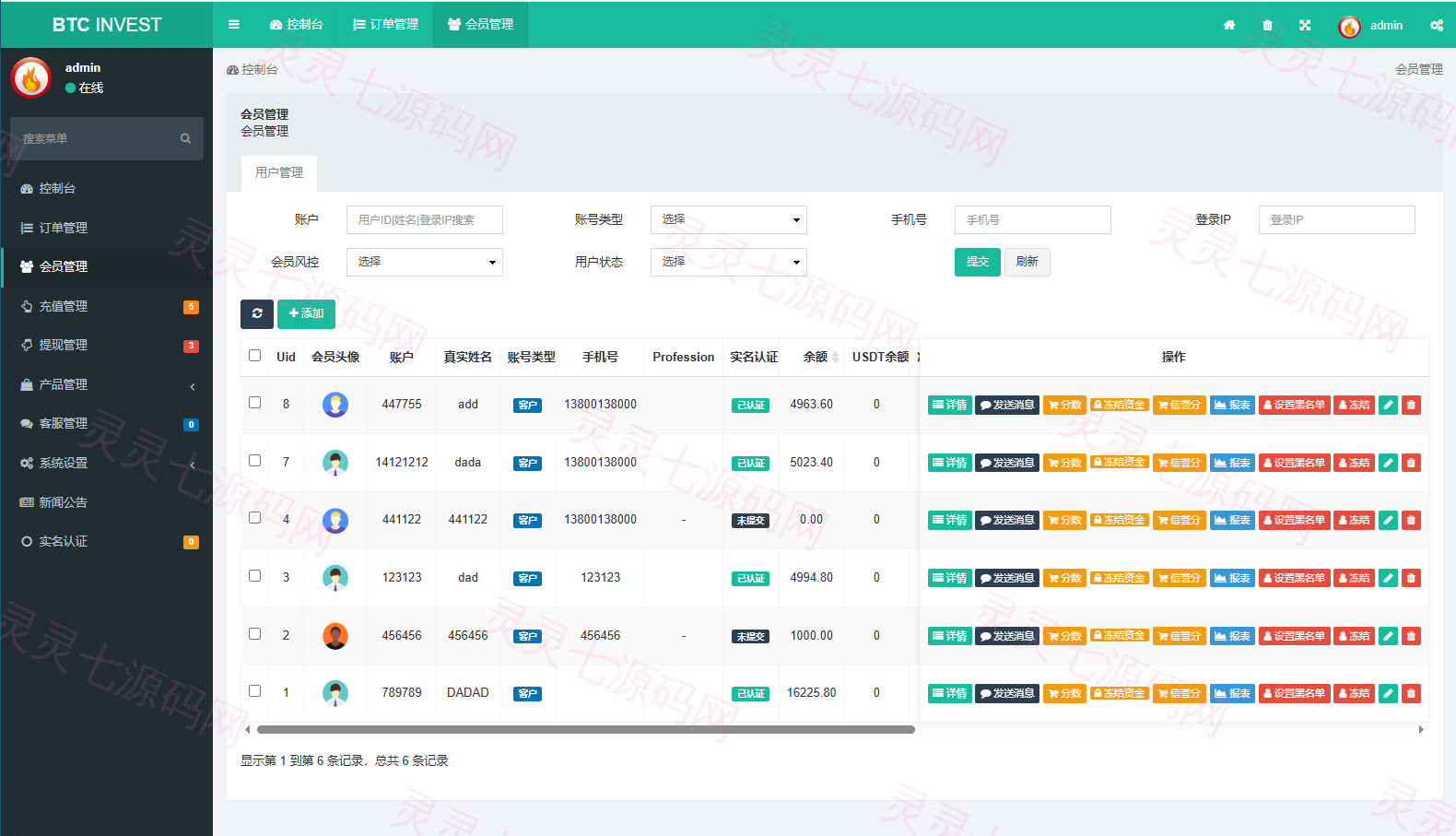
Task: Click the 手机号 input field
Action: pos(1033,219)
